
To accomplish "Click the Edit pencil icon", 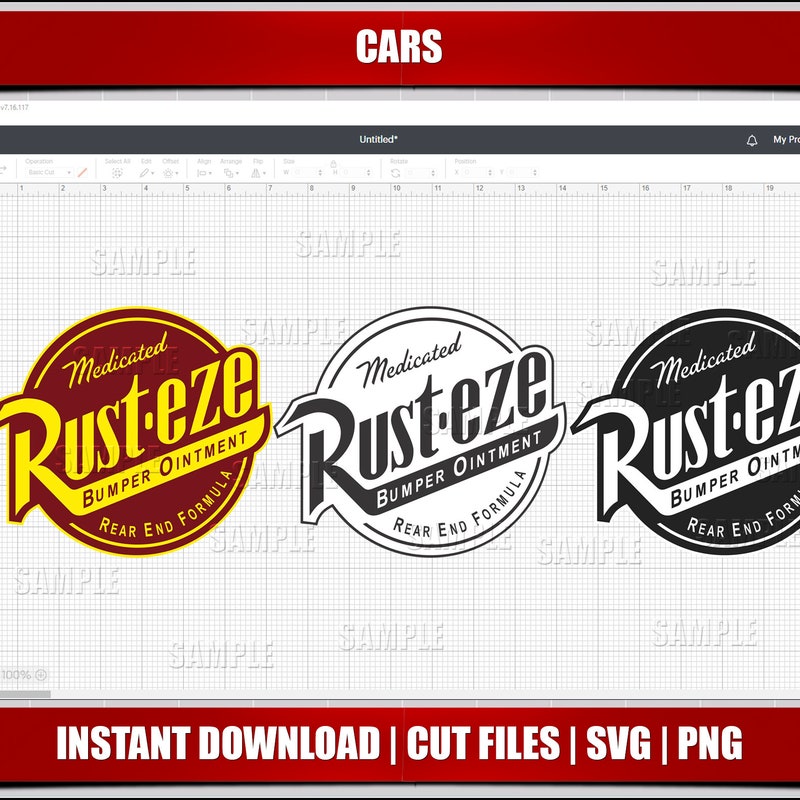I will click(143, 172).
